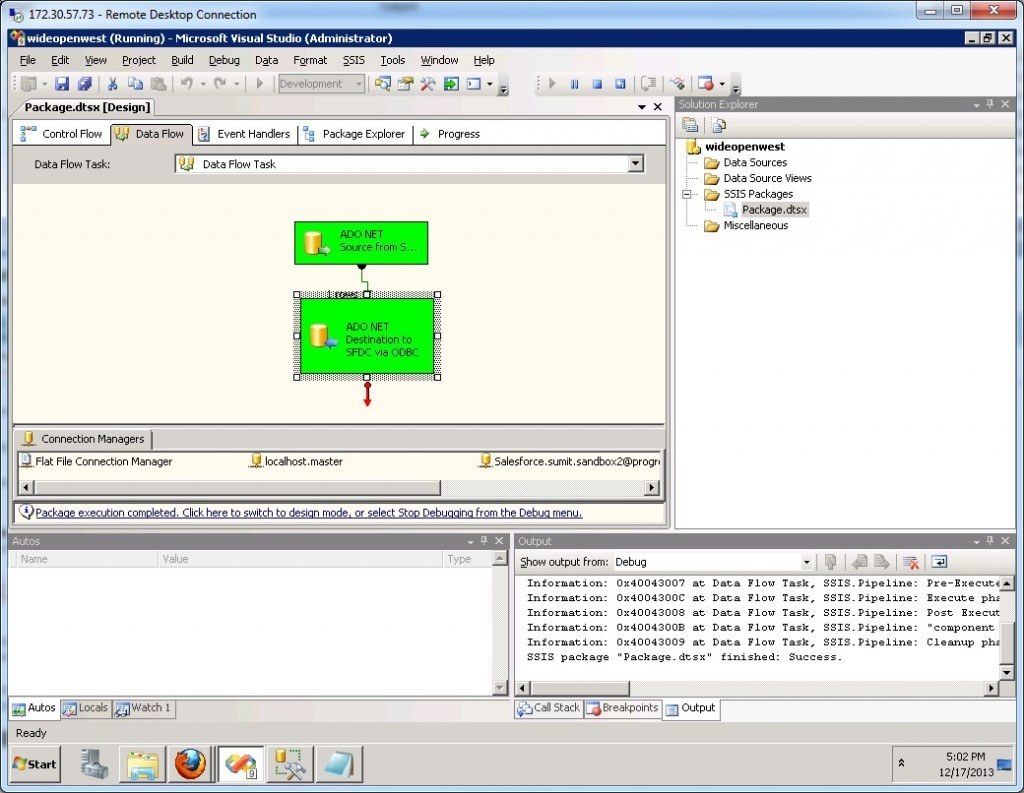Click the Solution Explorer Properties icon
The image size is (1024, 793).
pyautogui.click(x=690, y=125)
